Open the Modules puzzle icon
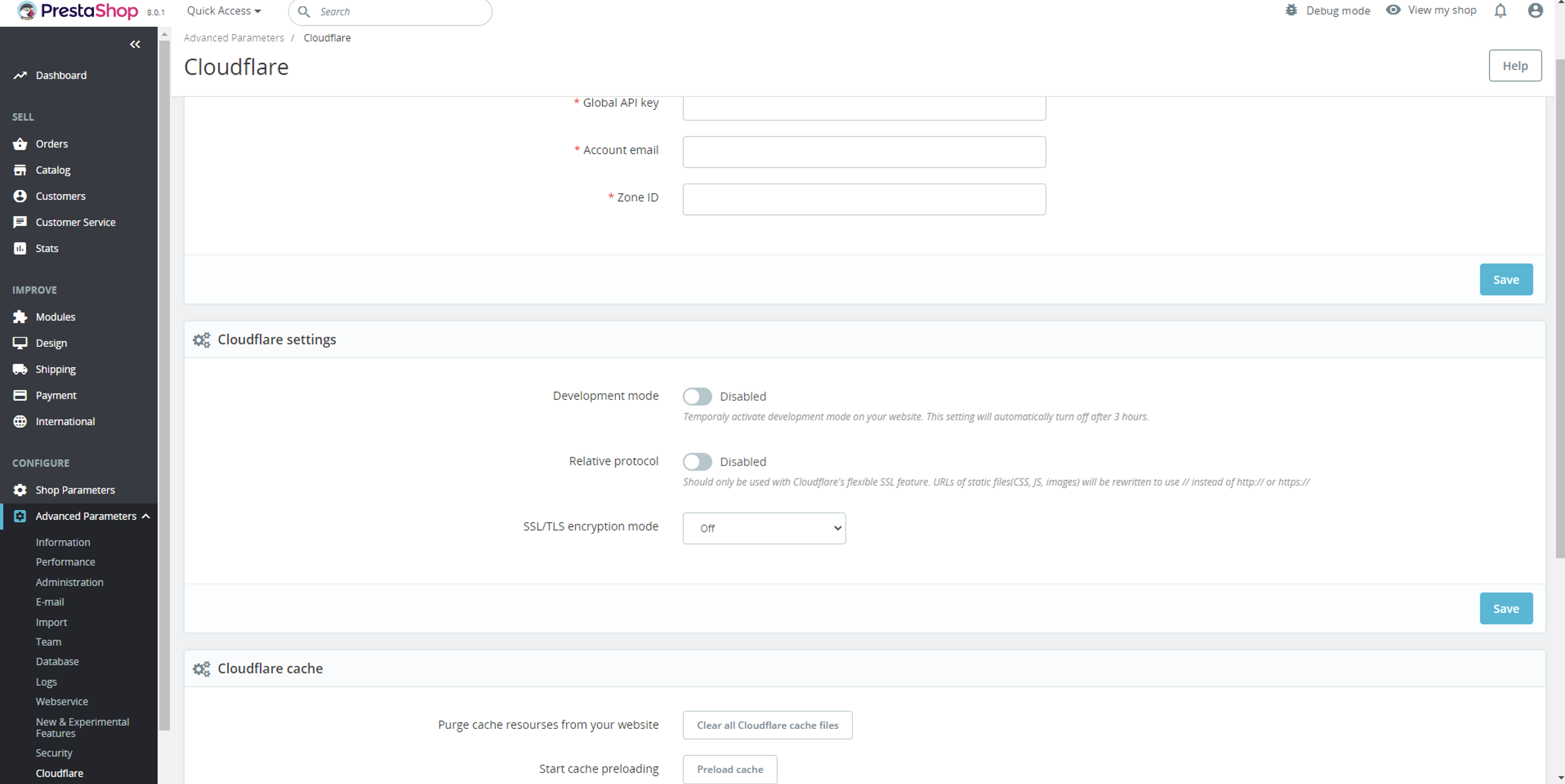1565x784 pixels. 20,317
